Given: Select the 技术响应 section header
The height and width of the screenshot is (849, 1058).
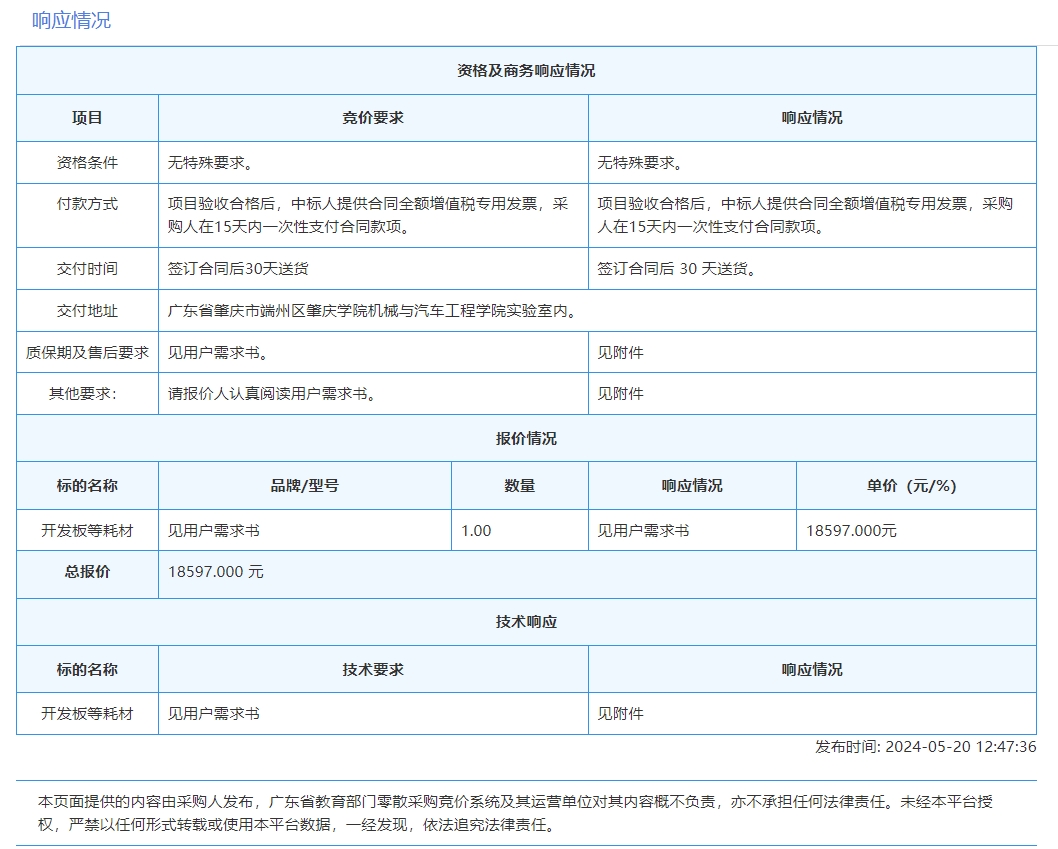Looking at the screenshot, I should [526, 622].
